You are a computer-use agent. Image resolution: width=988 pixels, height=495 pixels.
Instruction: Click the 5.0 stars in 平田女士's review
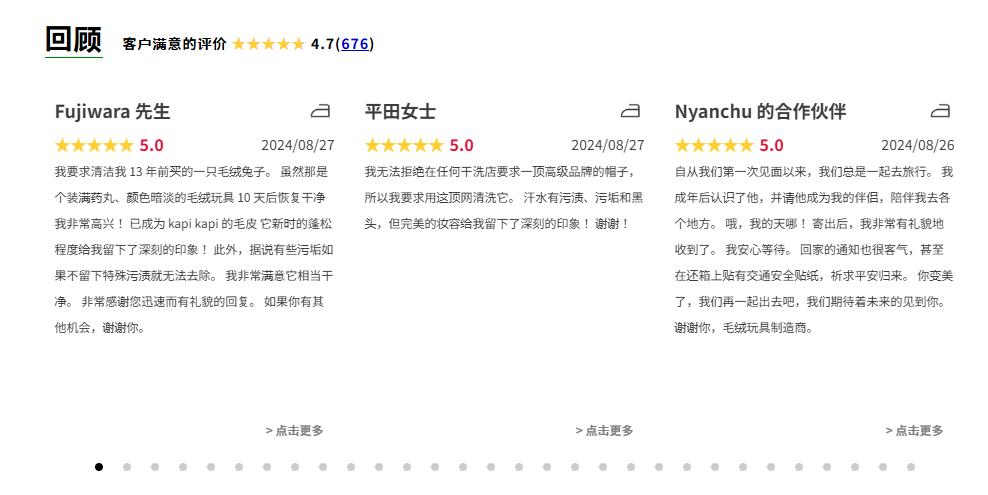(x=404, y=145)
